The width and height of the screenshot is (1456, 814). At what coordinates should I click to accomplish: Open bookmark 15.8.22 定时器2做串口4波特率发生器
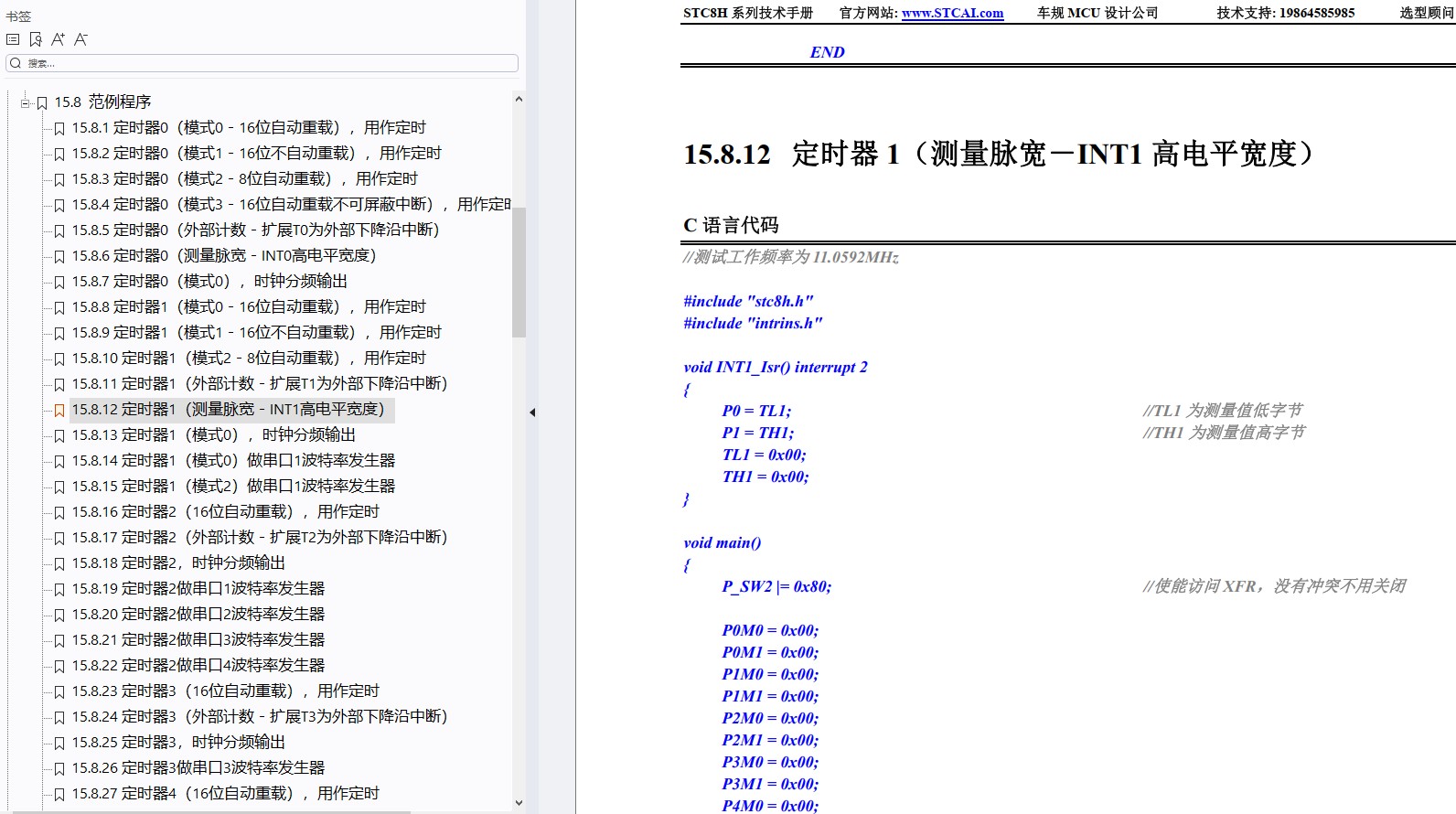198,665
